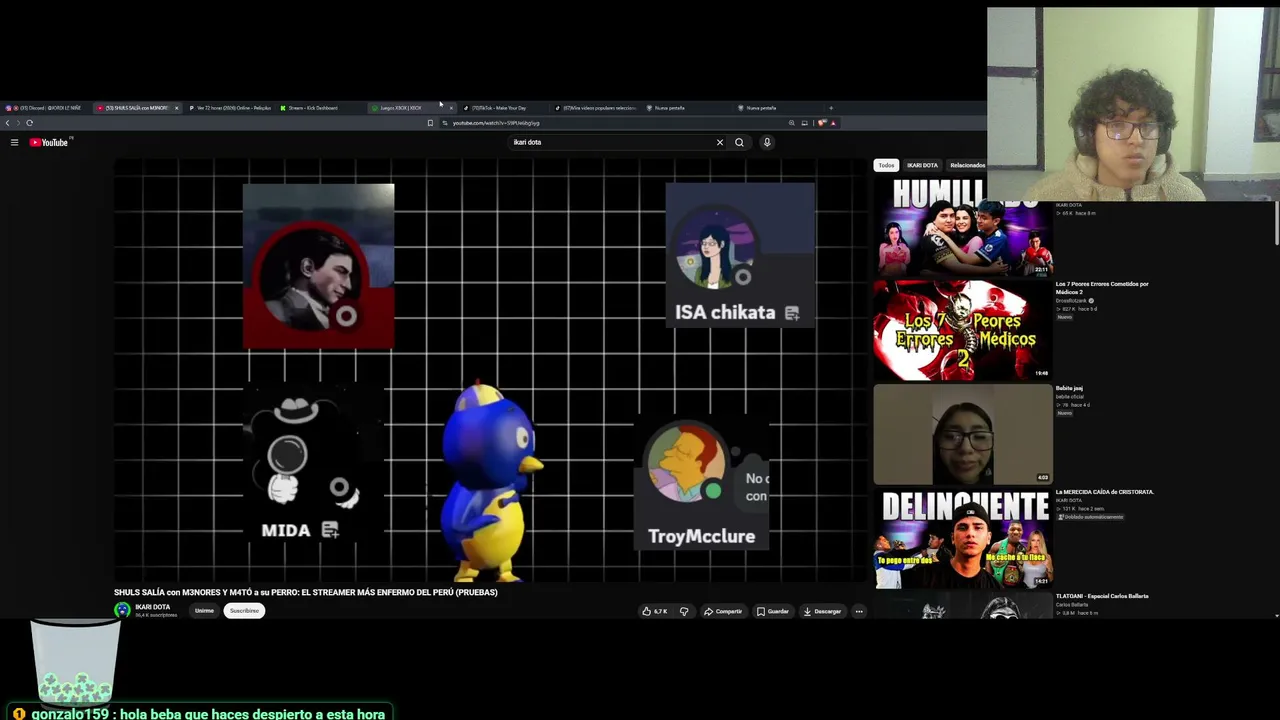The image size is (1280, 720).
Task: Close the SHULS SALÍA video tab
Action: [176, 108]
